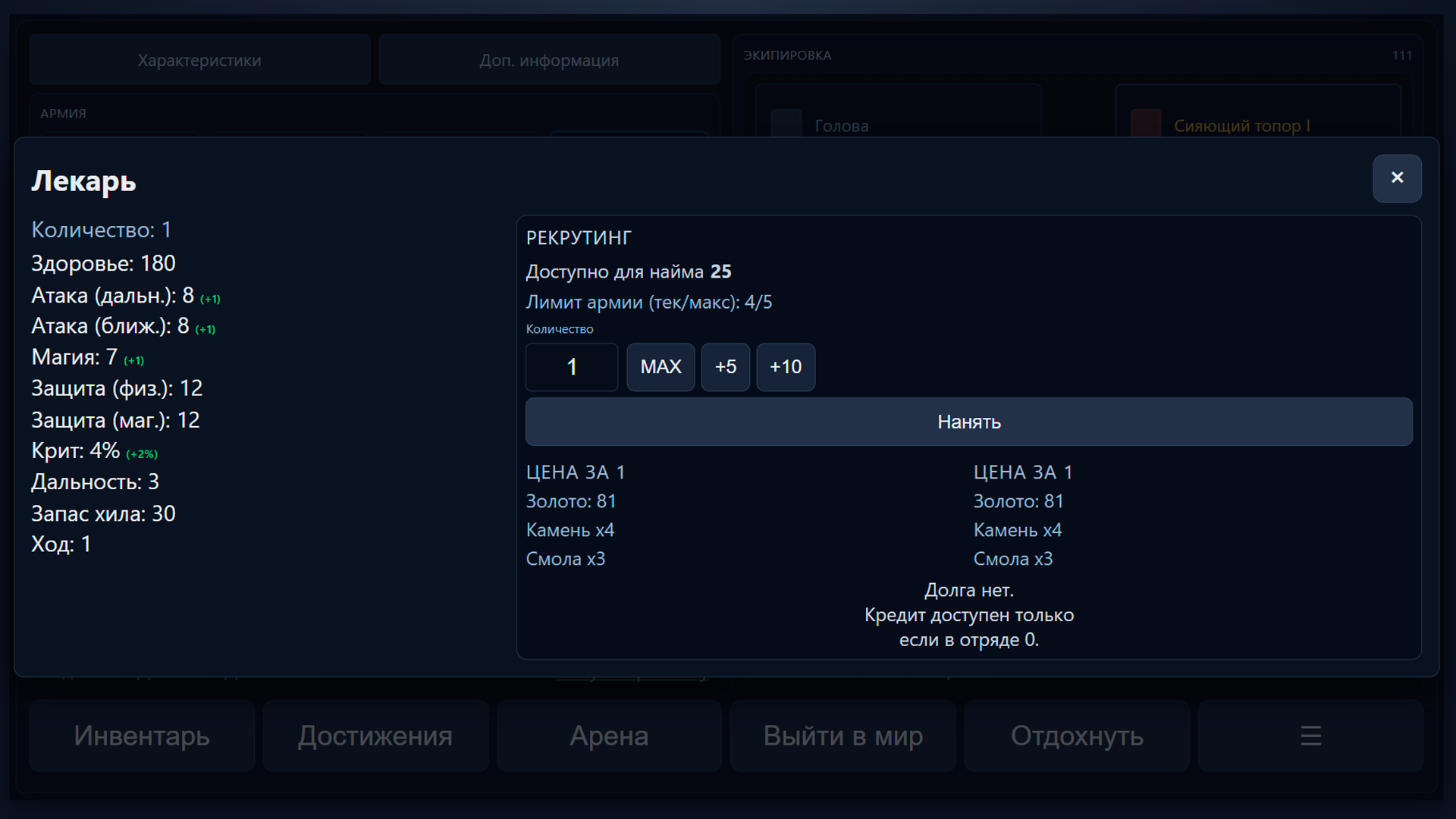Click the лимит армии 4/5 indicator
Viewport: 1456px width, 819px height.
click(648, 301)
